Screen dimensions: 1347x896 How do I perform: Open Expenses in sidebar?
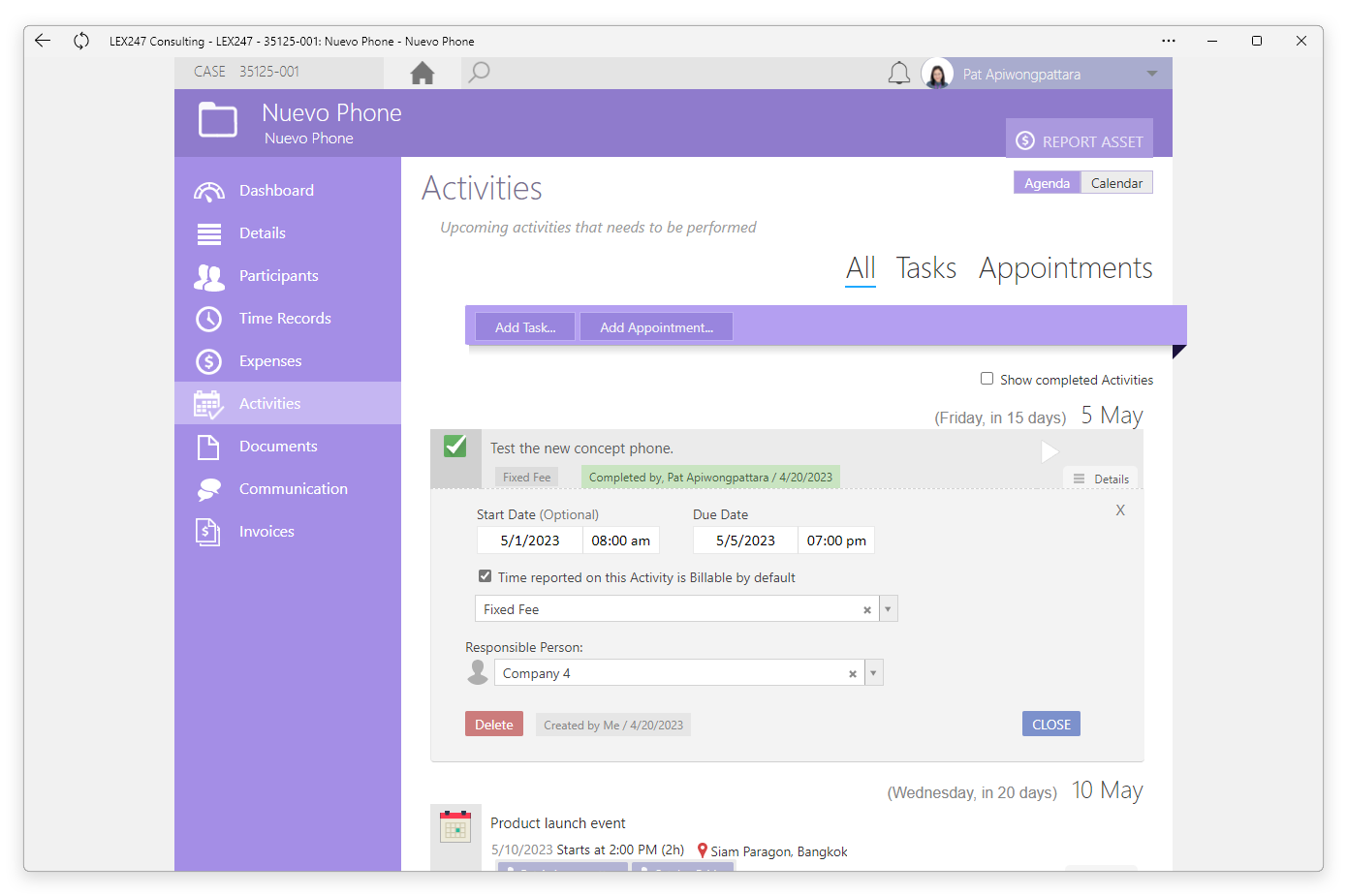click(288, 361)
